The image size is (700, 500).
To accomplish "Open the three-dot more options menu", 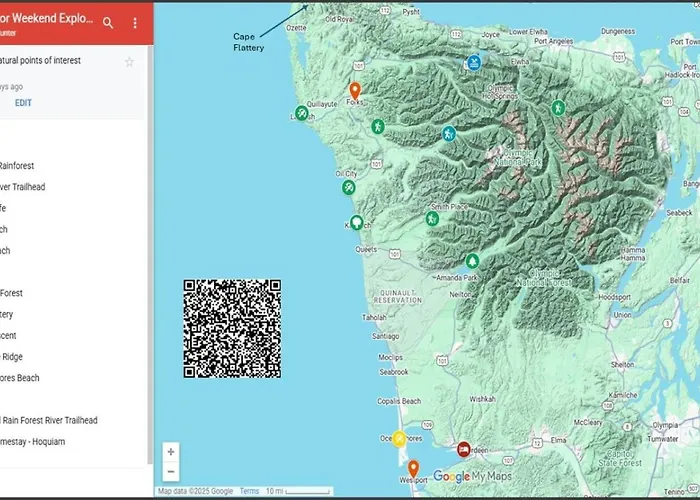I will (x=135, y=23).
